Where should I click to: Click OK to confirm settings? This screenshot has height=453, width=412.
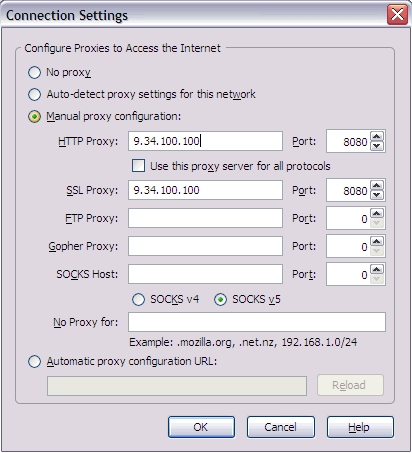pos(201,427)
